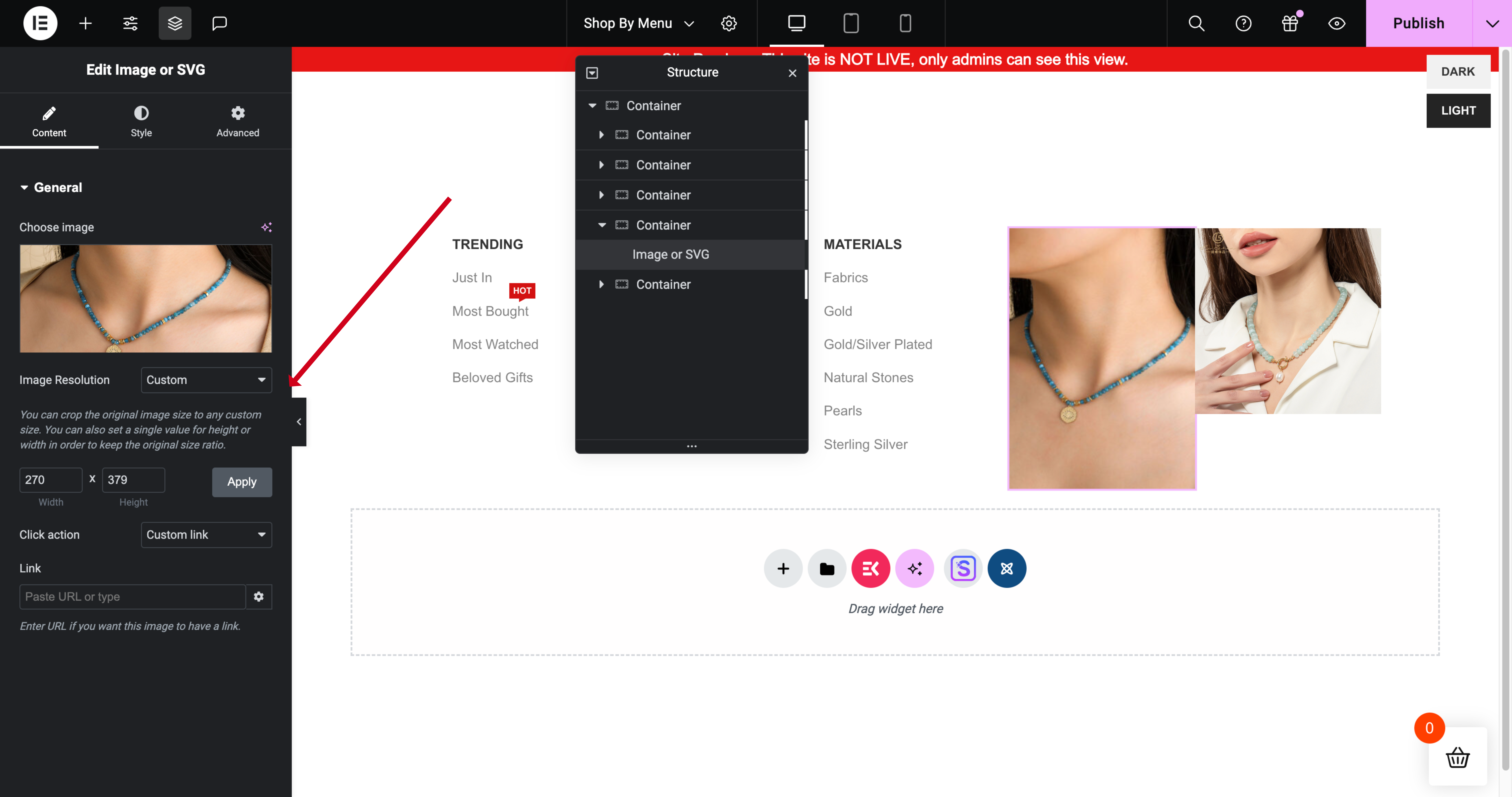
Task: Open the Notes comment icon
Action: click(x=219, y=24)
